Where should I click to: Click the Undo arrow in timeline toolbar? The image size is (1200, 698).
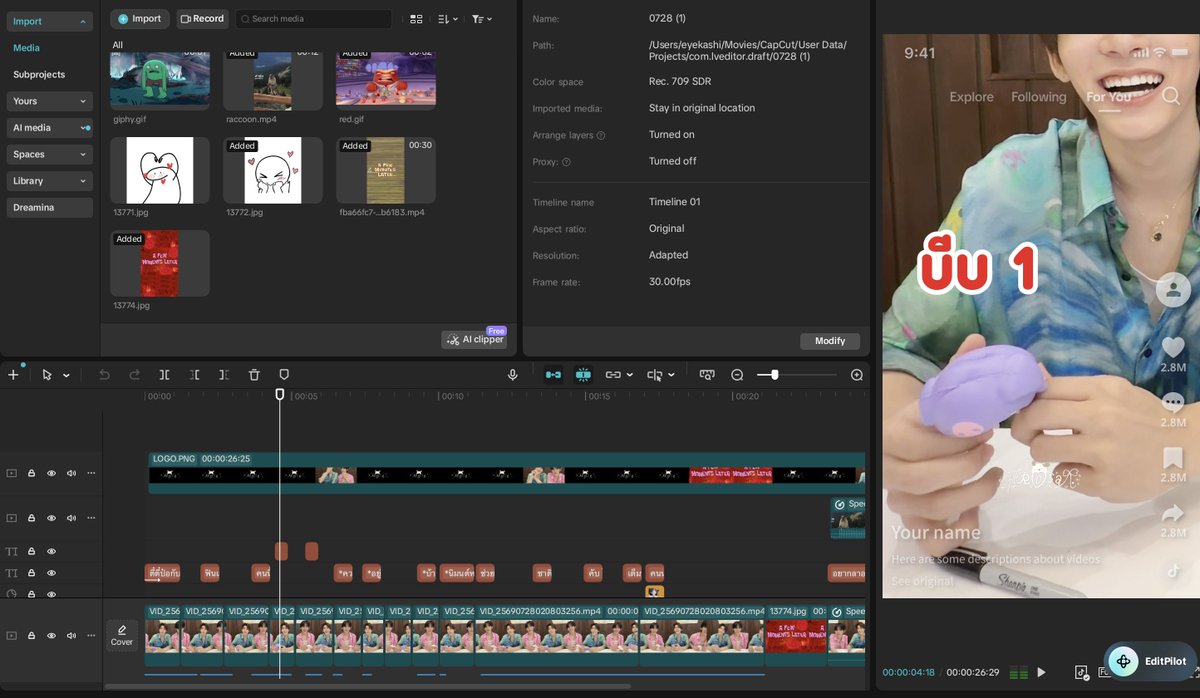coord(104,375)
